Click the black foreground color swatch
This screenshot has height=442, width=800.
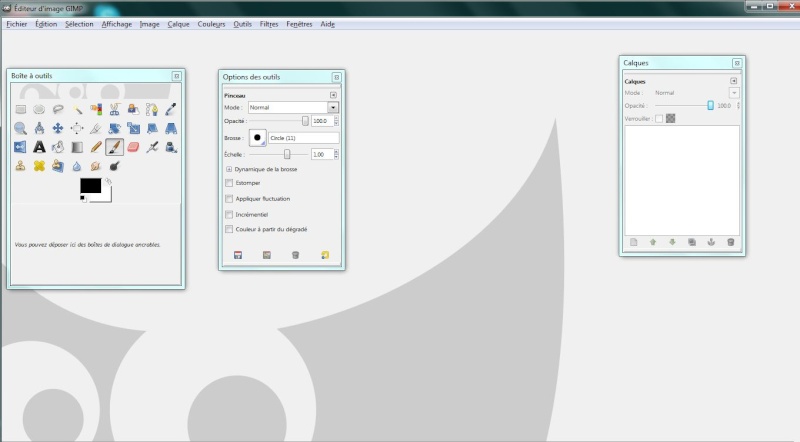pos(90,186)
